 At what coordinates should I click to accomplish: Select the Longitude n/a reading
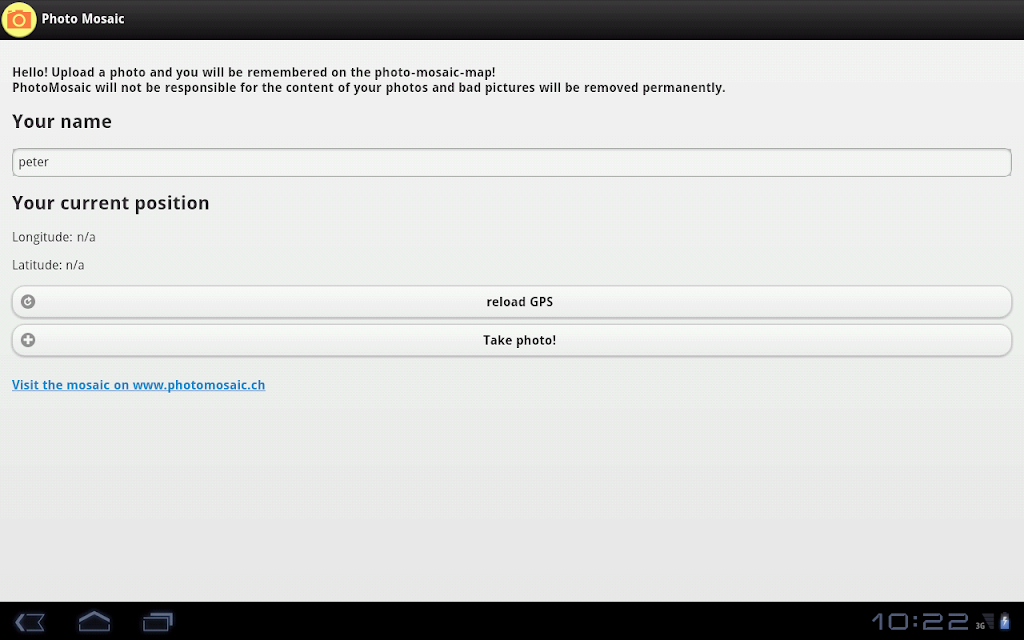(54, 237)
